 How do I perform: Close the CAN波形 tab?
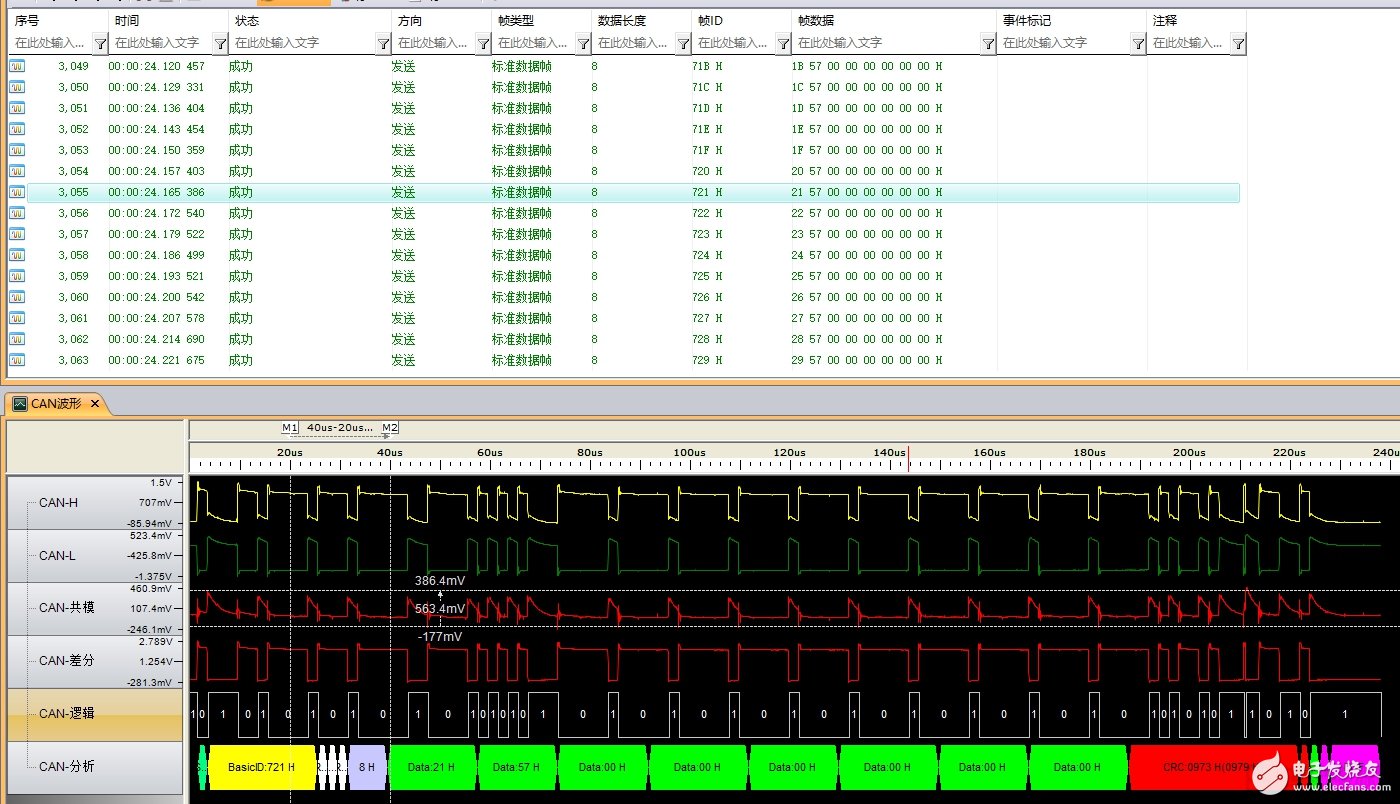pyautogui.click(x=95, y=404)
